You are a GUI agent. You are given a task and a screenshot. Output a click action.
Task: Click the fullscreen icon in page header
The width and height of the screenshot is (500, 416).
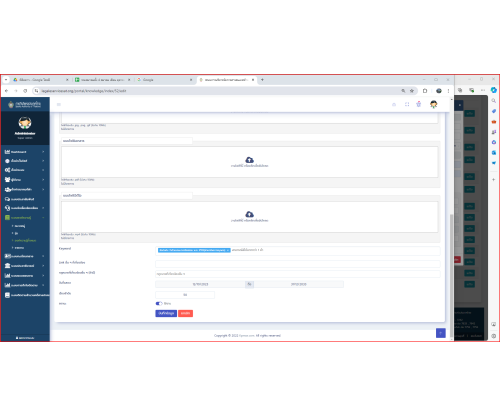click(407, 104)
